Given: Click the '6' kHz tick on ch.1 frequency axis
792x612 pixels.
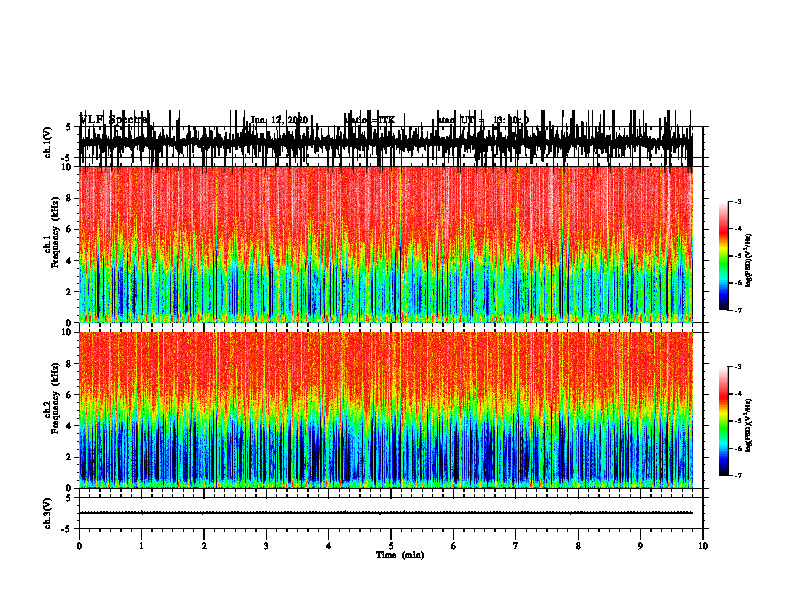Looking at the screenshot, I should (x=70, y=230).
